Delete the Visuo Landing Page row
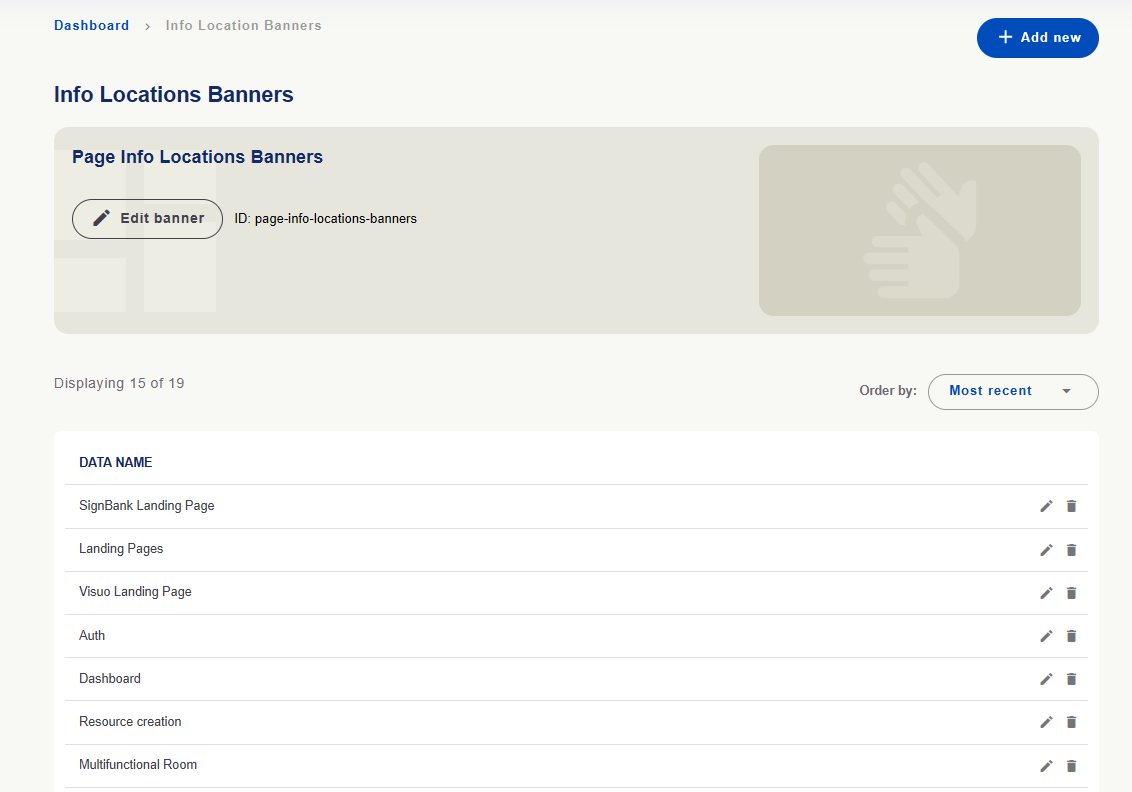This screenshot has height=792, width=1132. click(x=1071, y=593)
